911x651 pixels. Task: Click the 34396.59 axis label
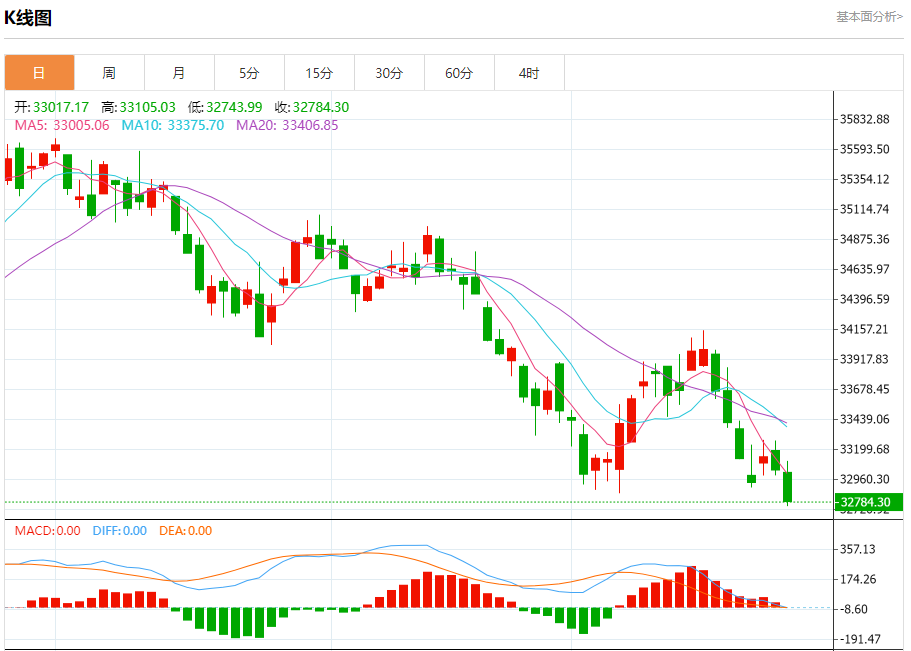[865, 299]
